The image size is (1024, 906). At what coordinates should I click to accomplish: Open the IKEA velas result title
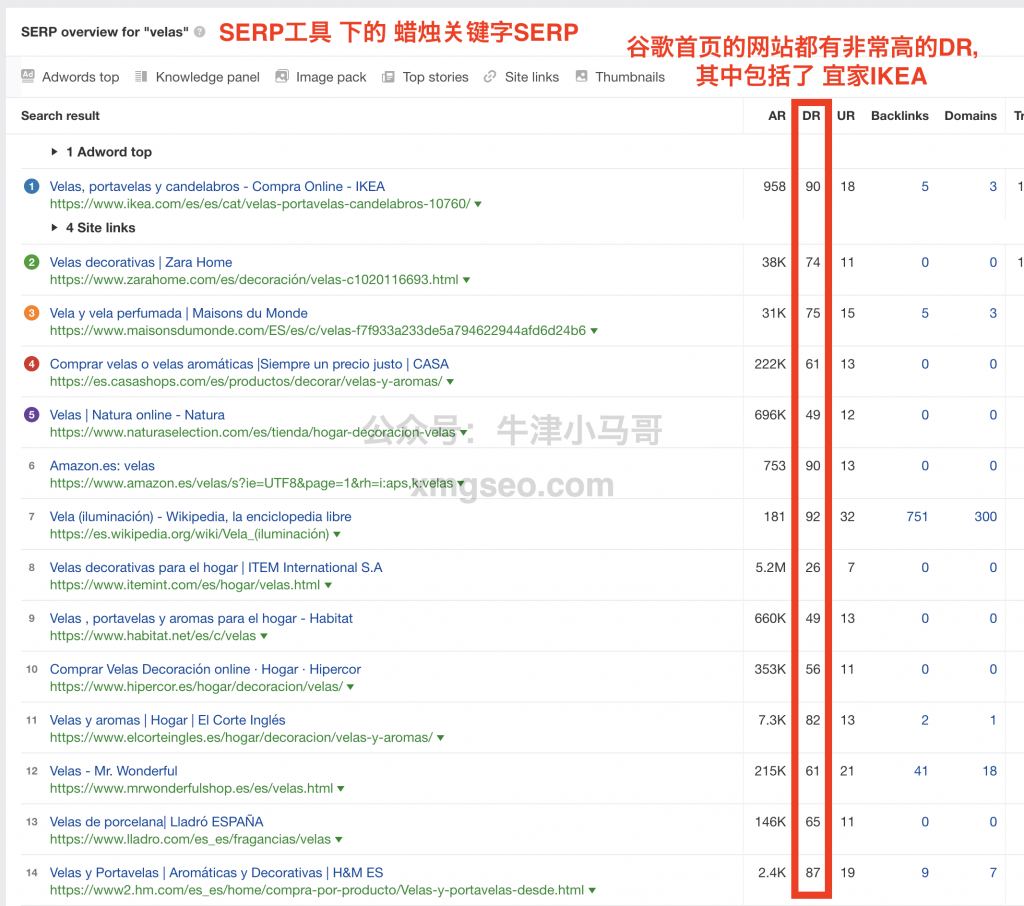pyautogui.click(x=217, y=186)
